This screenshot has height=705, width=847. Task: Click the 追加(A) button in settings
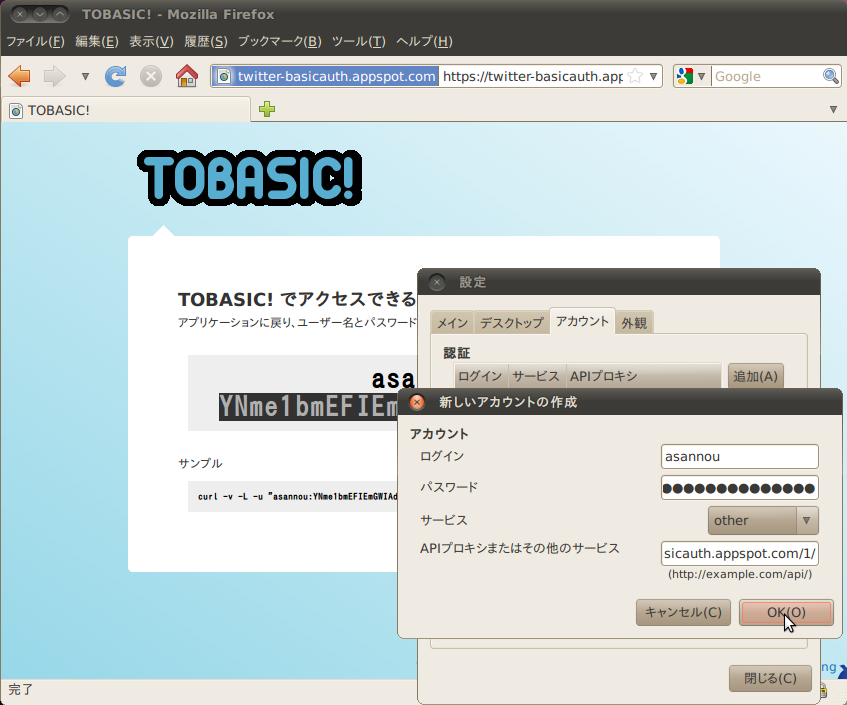(x=755, y=377)
